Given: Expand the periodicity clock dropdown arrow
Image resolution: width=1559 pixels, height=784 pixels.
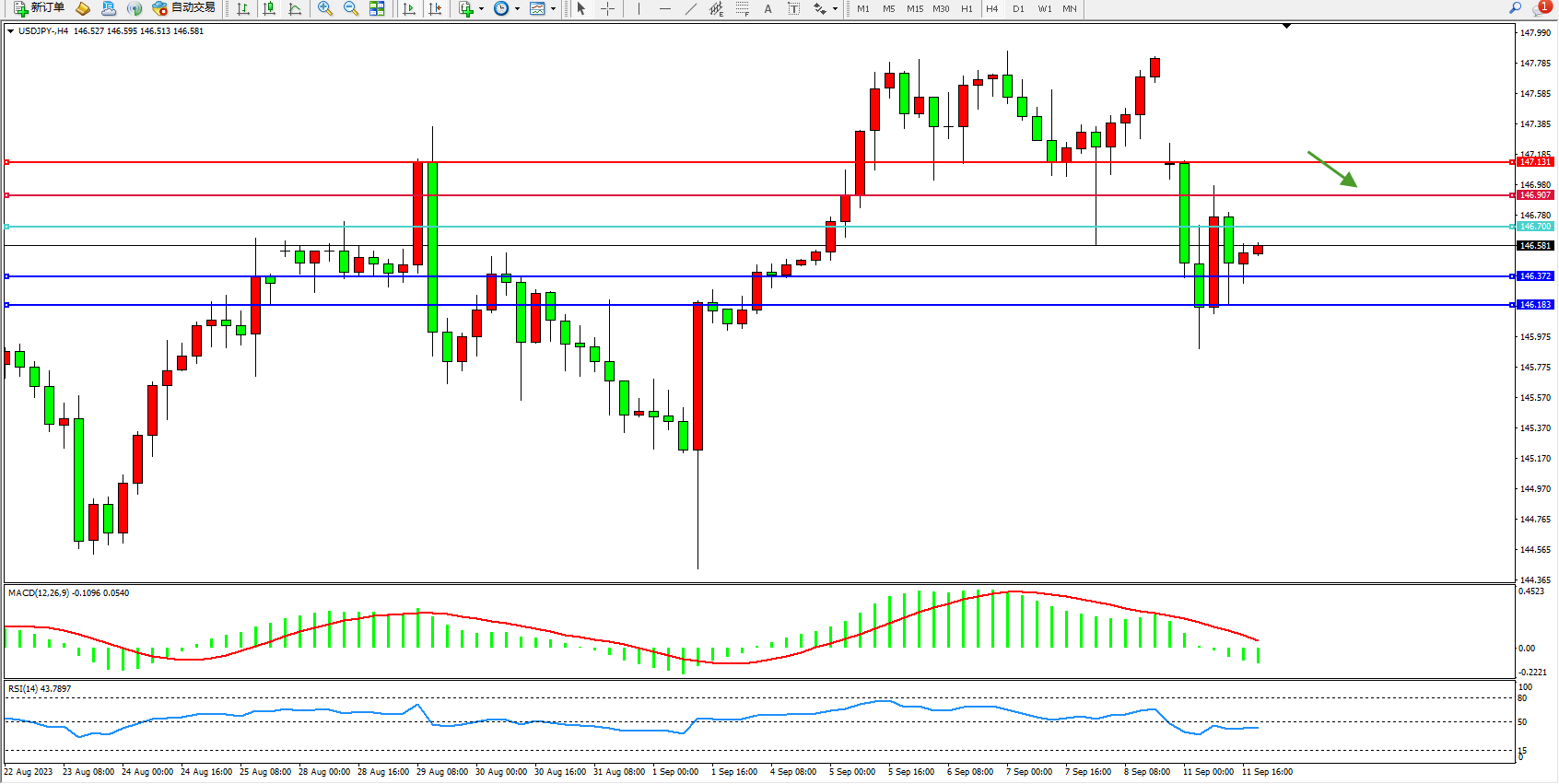Looking at the screenshot, I should point(517,9).
